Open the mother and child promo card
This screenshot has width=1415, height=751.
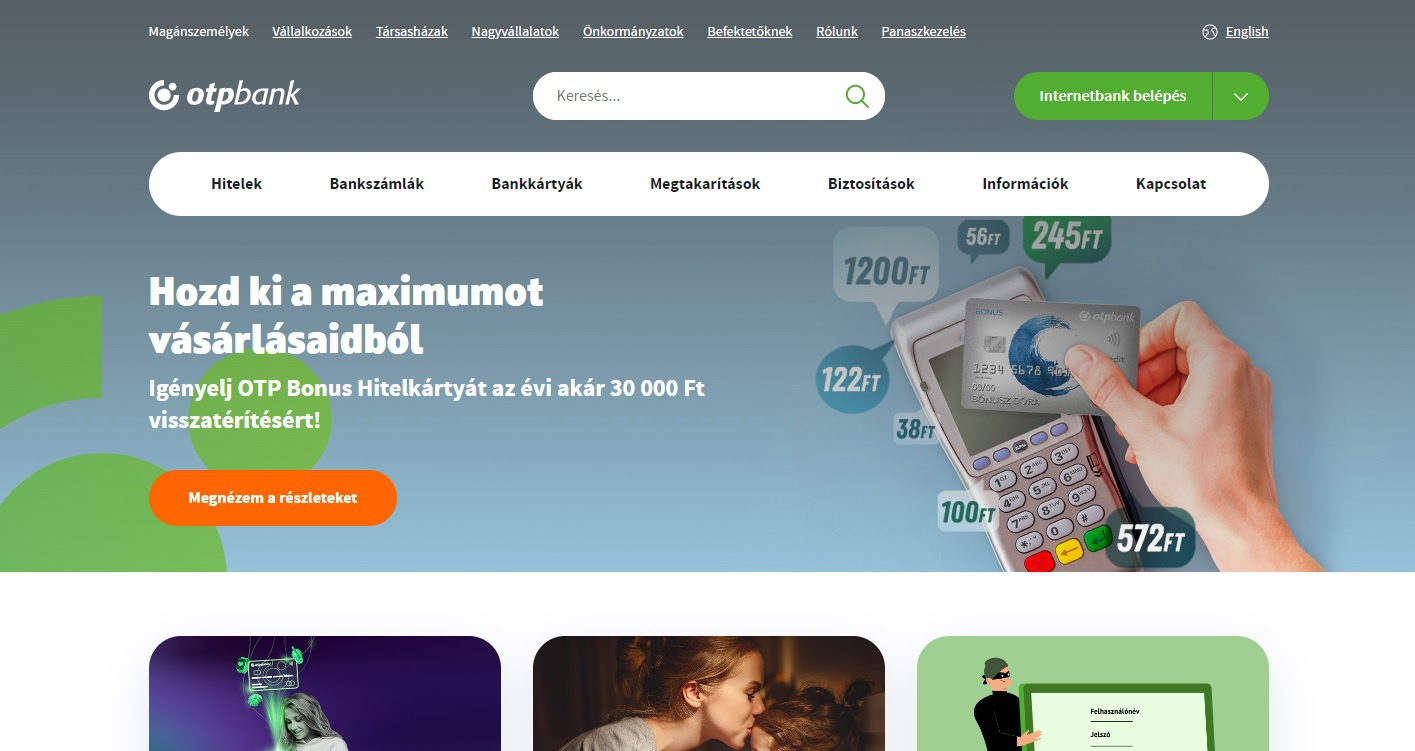click(x=709, y=693)
